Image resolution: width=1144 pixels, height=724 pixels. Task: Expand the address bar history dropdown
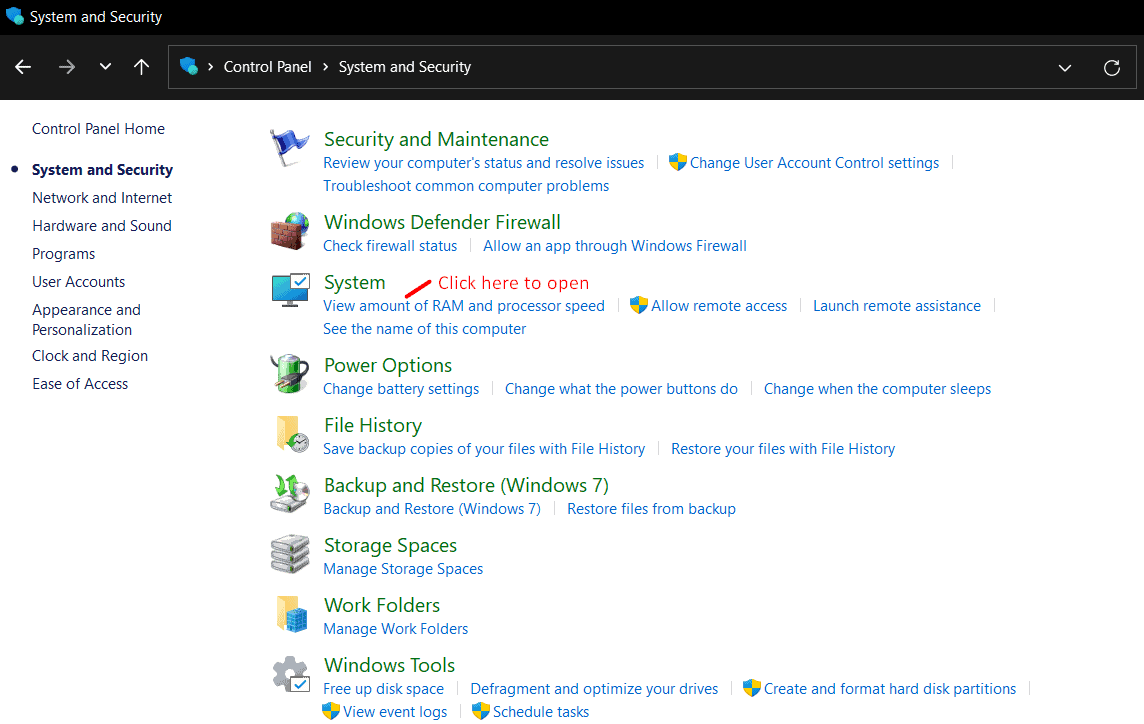pos(1065,67)
